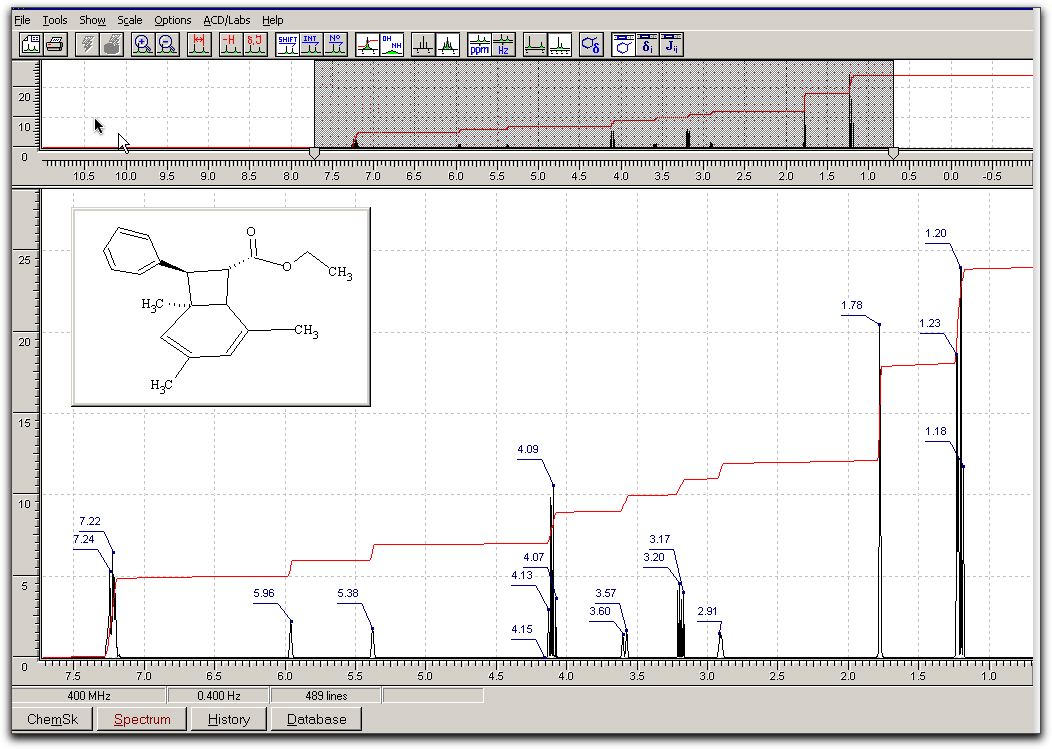Switch to the ChemSk tab
Viewport: 1052px width, 749px height.
tap(52, 719)
